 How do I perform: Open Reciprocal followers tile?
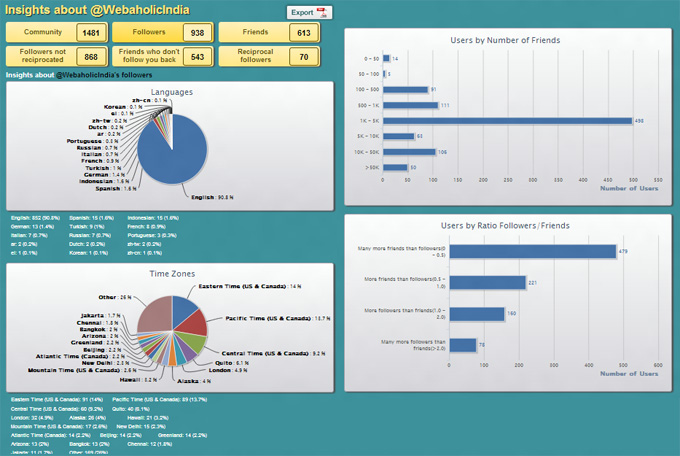269,56
